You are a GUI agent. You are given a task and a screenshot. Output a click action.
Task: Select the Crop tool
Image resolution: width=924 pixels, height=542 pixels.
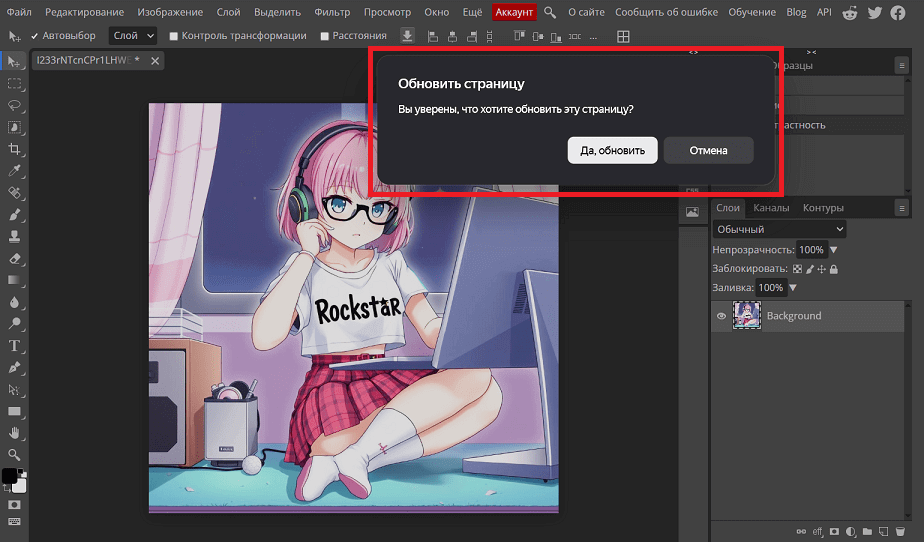pyautogui.click(x=15, y=149)
